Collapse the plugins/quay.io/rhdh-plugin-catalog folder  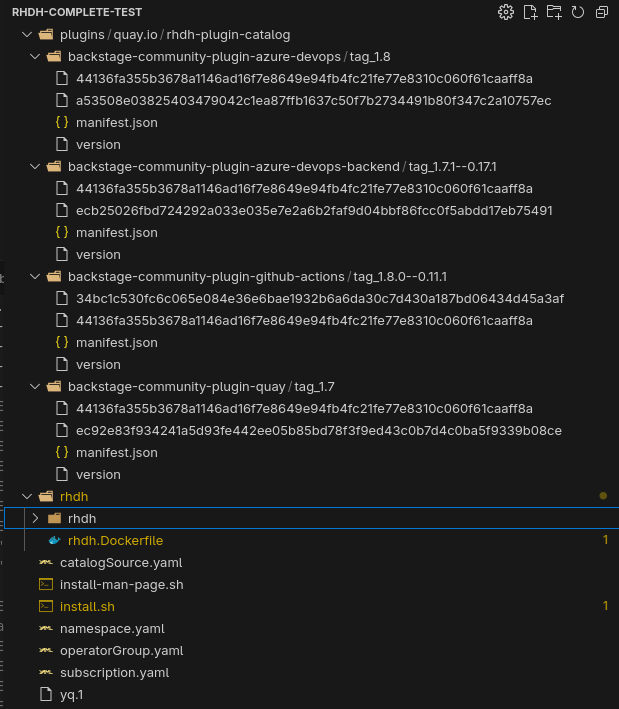27,34
